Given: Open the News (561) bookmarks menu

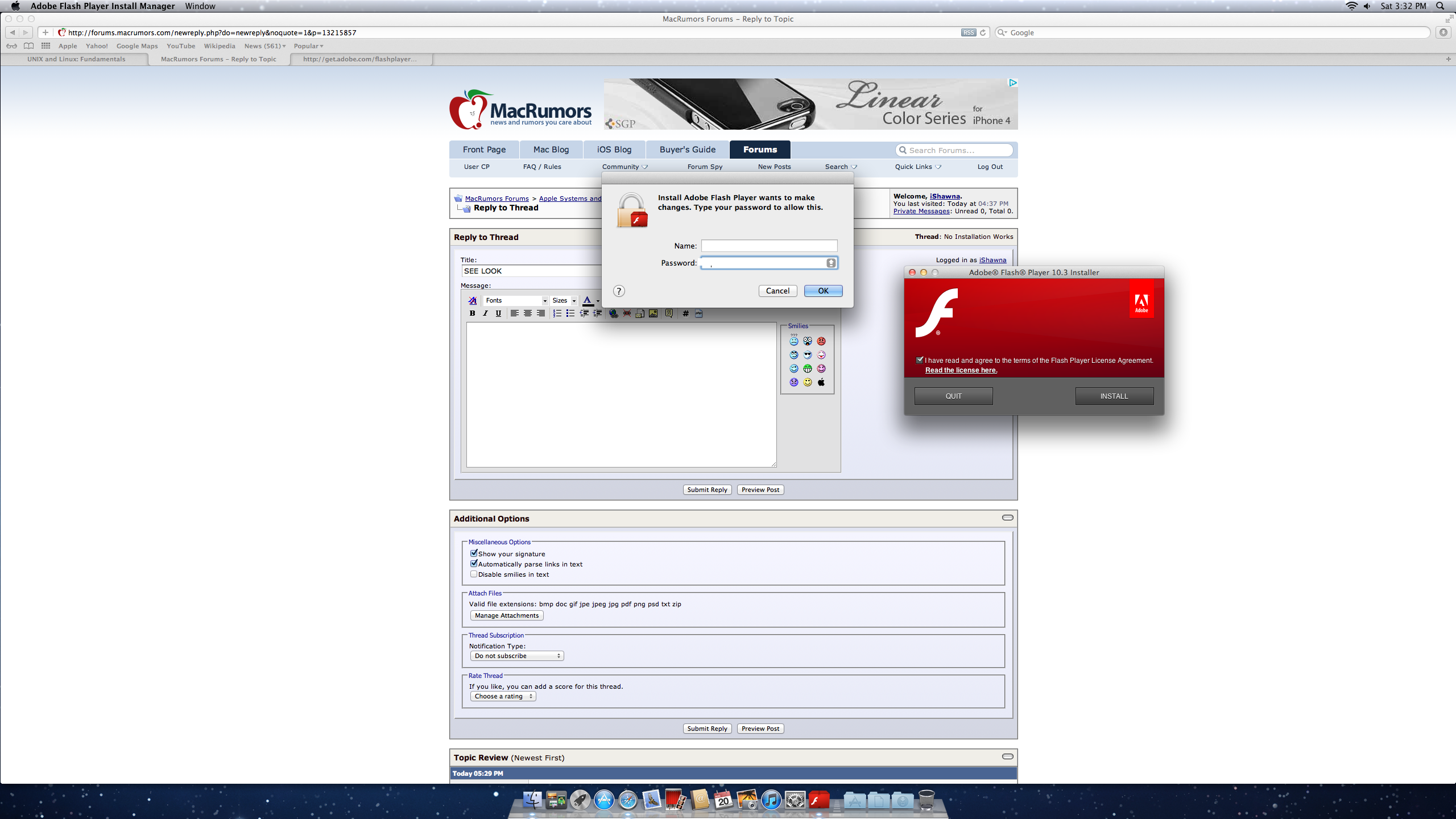Looking at the screenshot, I should 265,46.
